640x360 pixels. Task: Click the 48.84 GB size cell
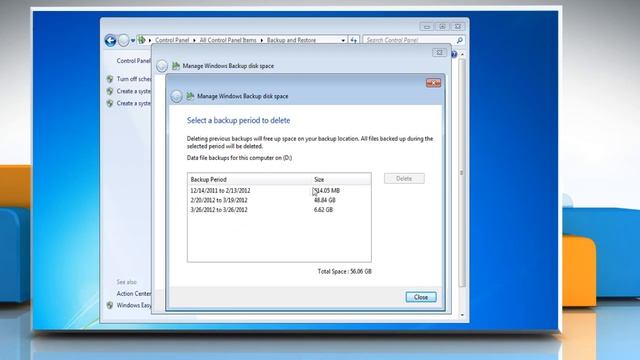coord(324,200)
